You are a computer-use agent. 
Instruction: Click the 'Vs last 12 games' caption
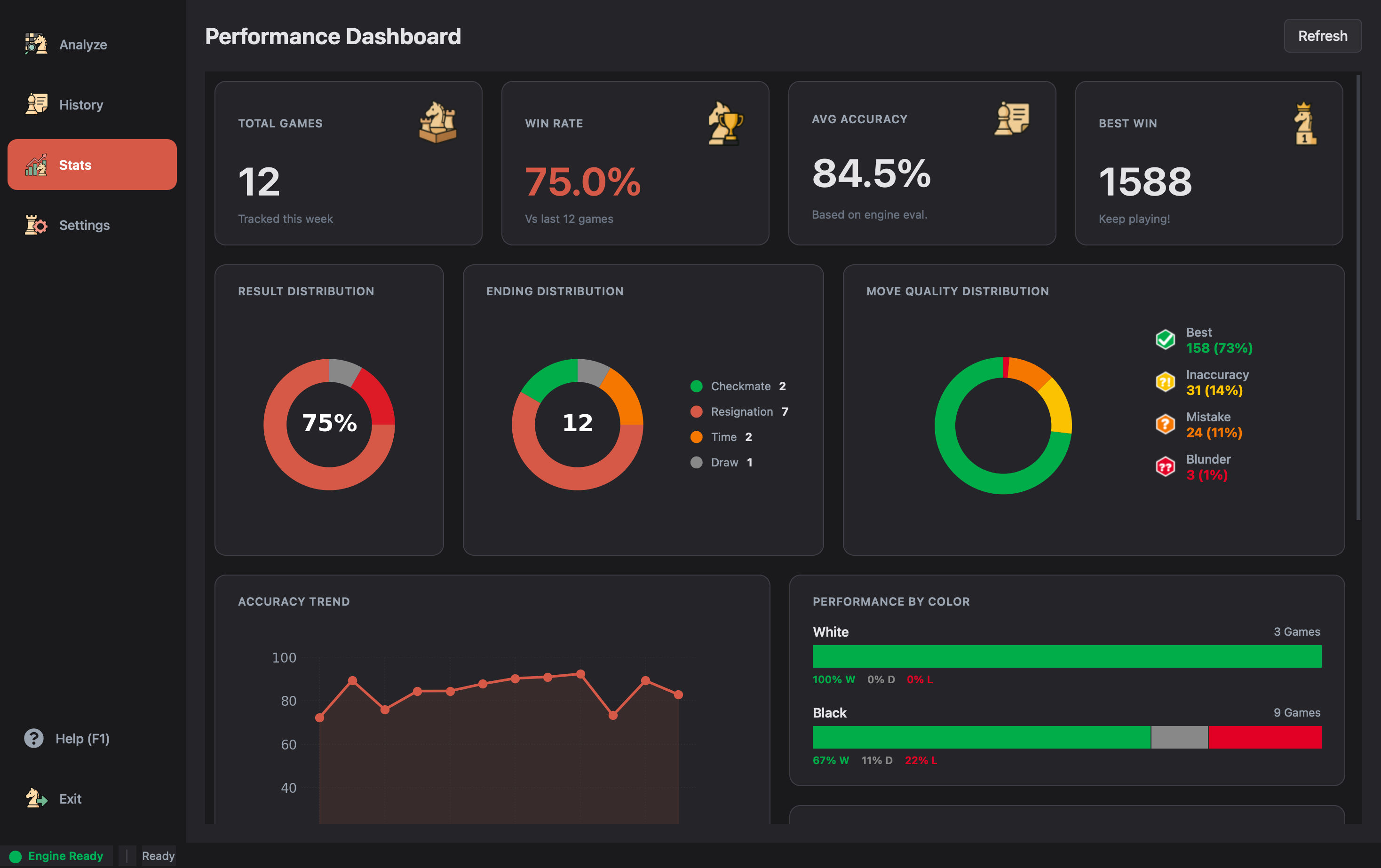point(569,219)
